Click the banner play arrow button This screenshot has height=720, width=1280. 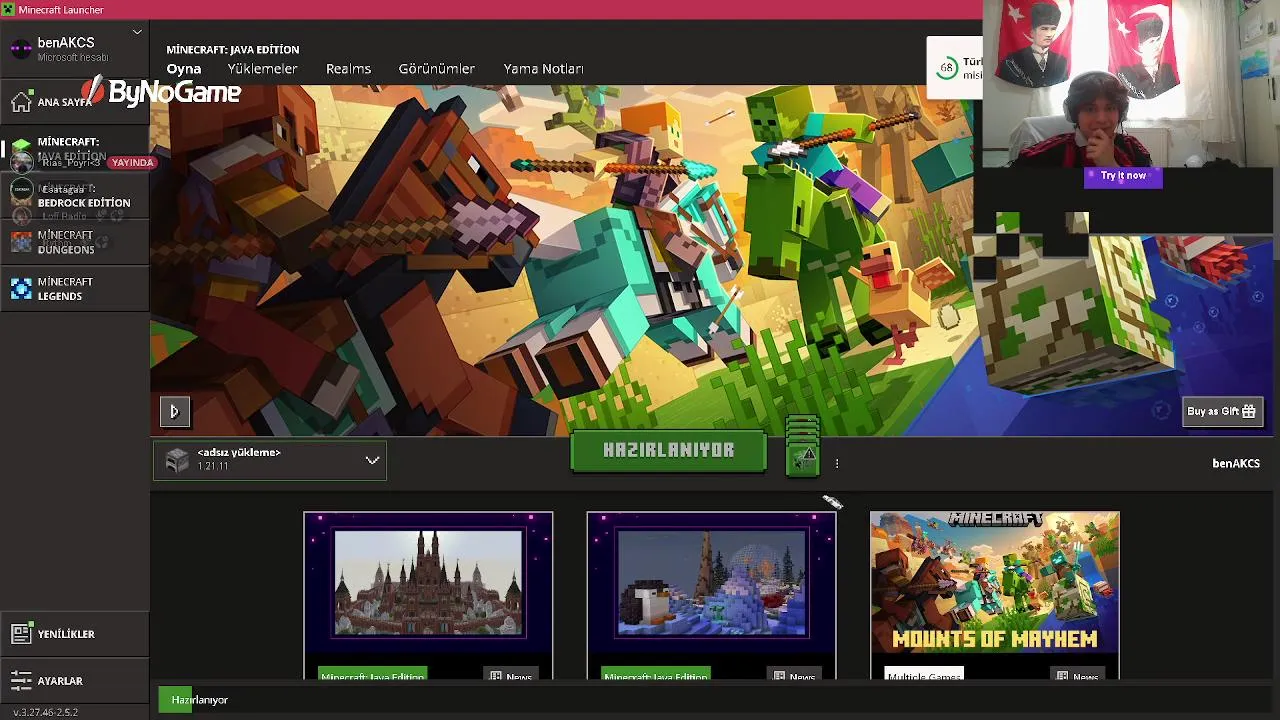coord(174,411)
